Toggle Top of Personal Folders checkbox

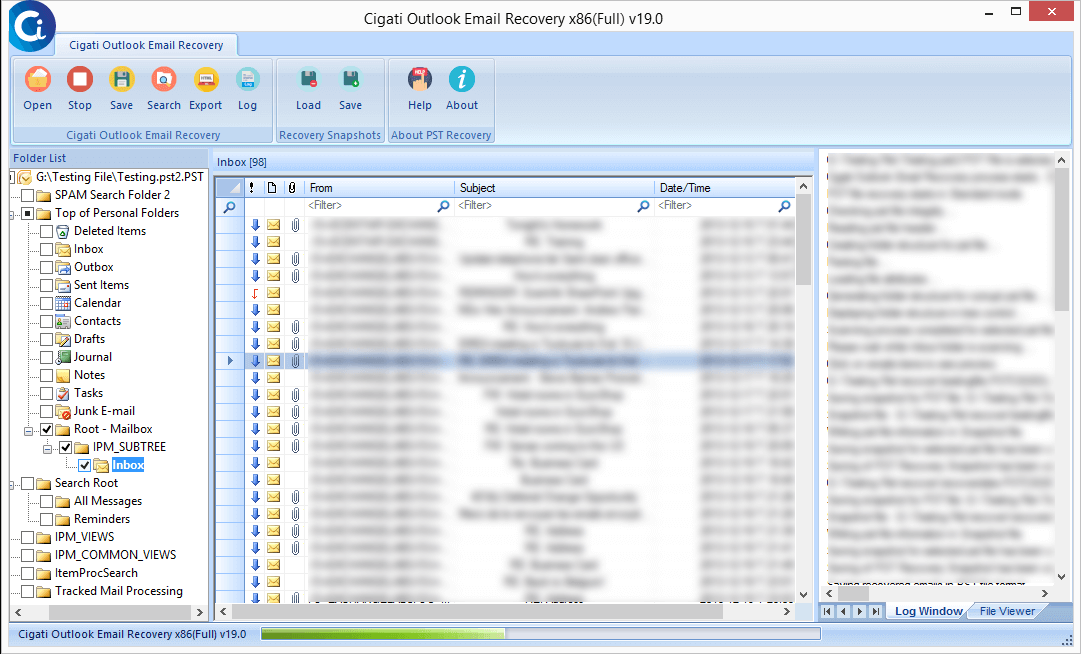click(x=28, y=213)
